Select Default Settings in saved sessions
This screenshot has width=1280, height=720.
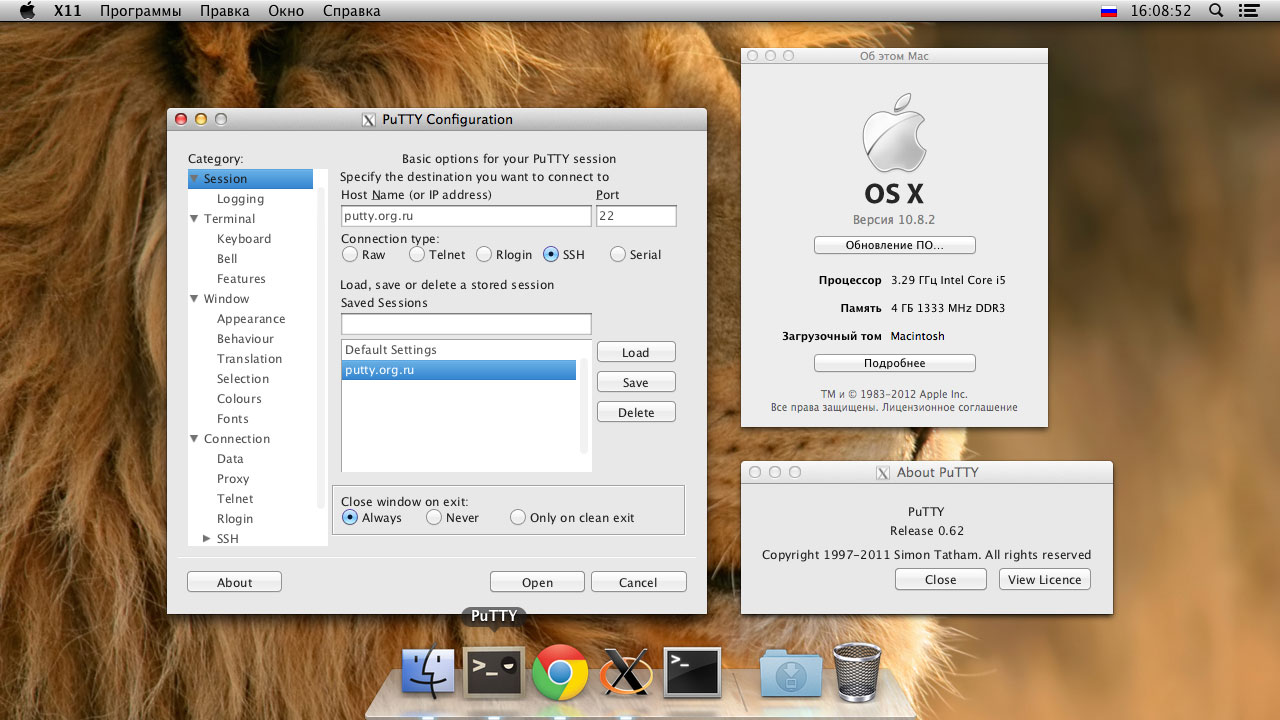pos(459,350)
